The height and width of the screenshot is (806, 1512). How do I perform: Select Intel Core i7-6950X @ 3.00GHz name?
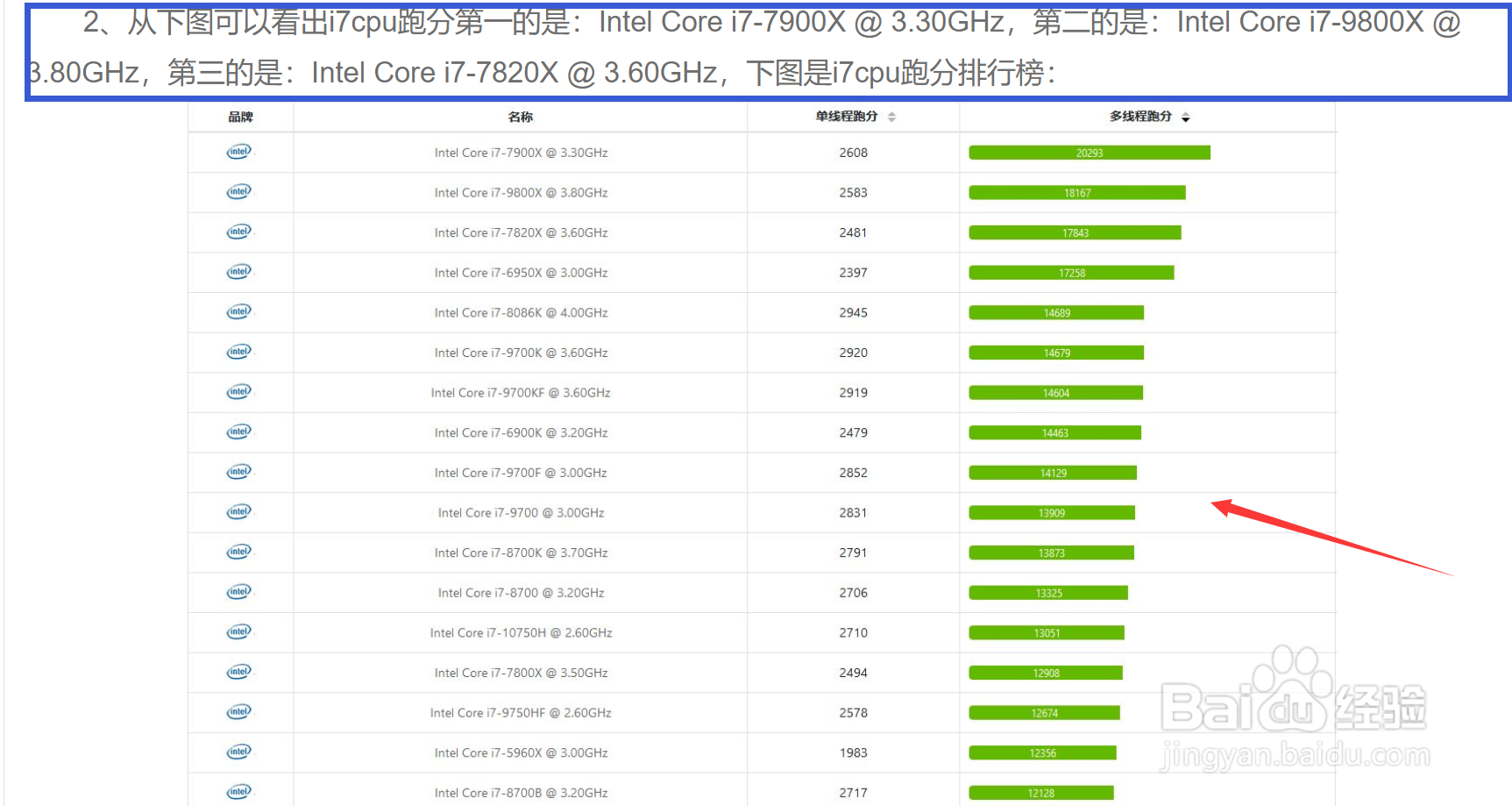tap(521, 273)
